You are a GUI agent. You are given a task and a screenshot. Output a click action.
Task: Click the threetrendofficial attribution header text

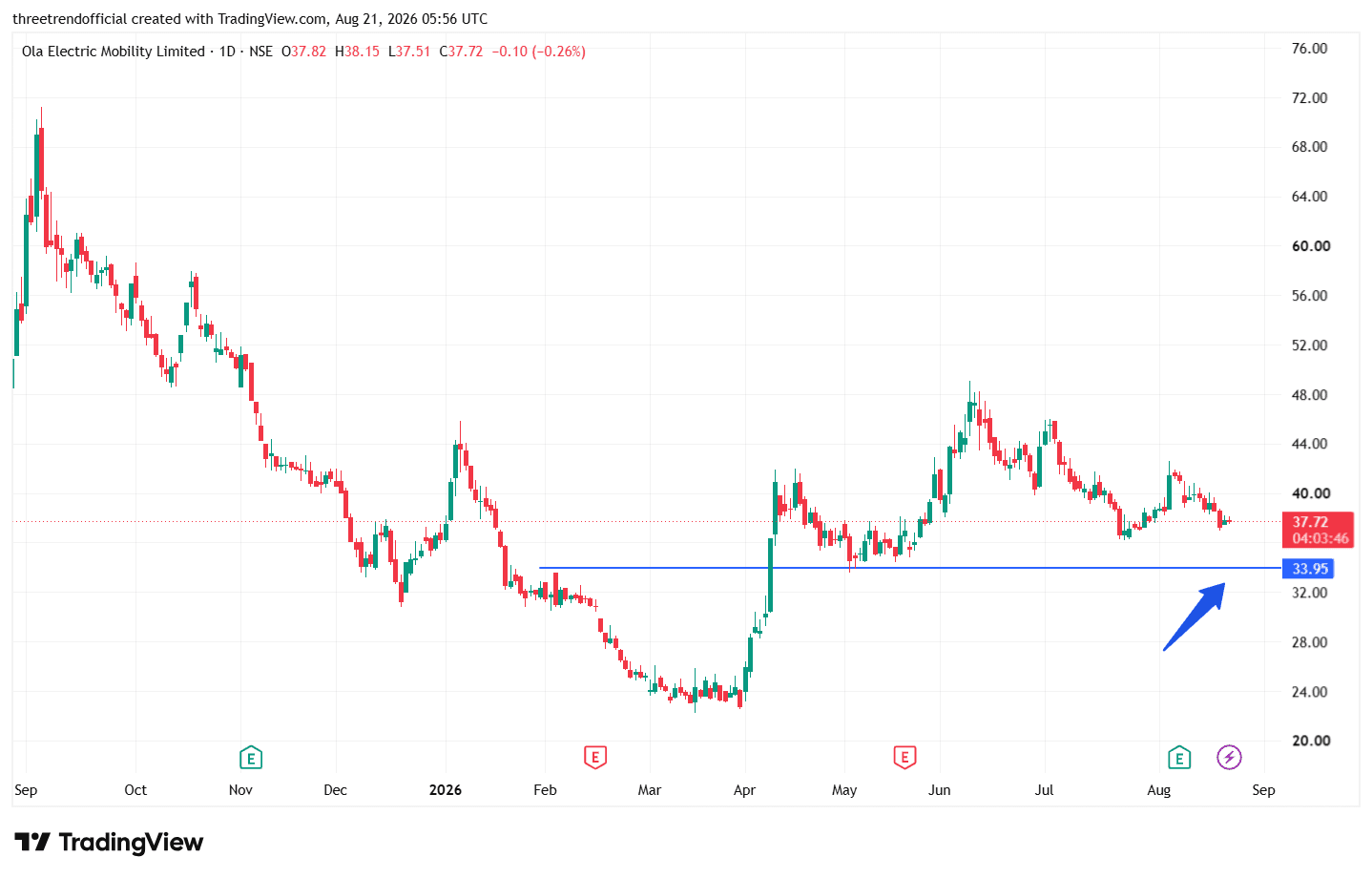[x=250, y=19]
